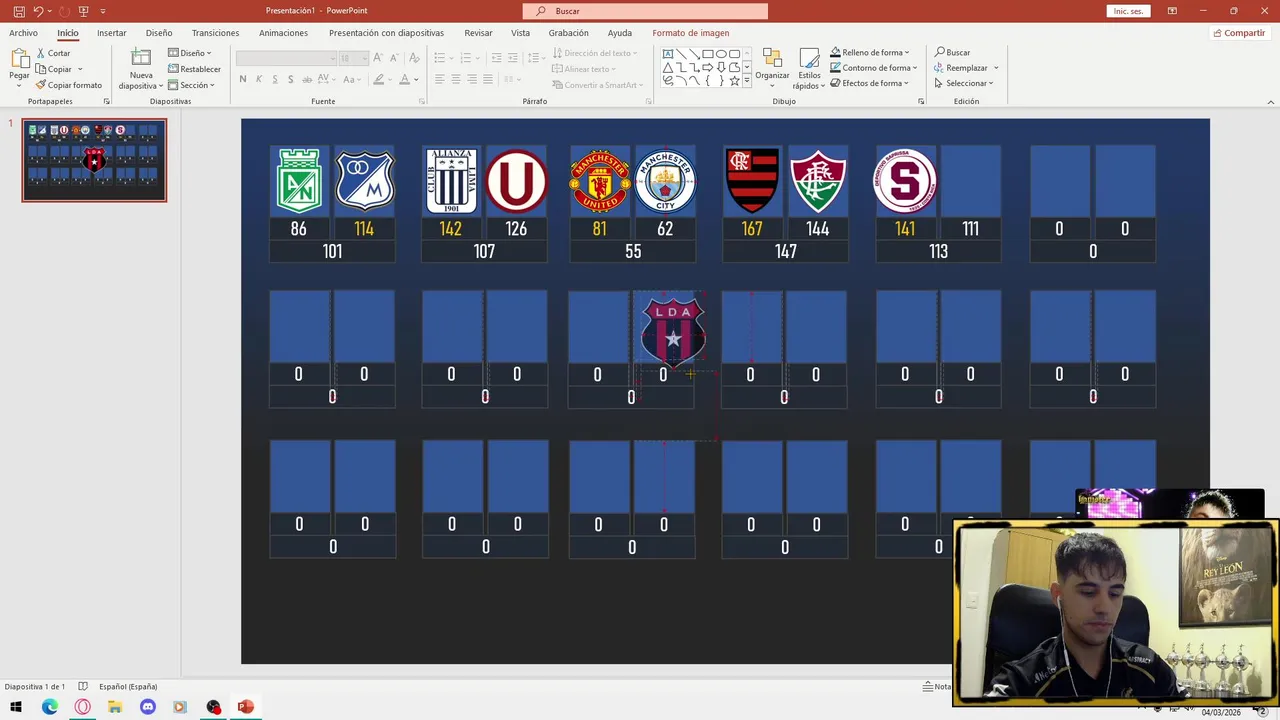Click the Compartir button
This screenshot has width=1280, height=720.
[x=1239, y=33]
